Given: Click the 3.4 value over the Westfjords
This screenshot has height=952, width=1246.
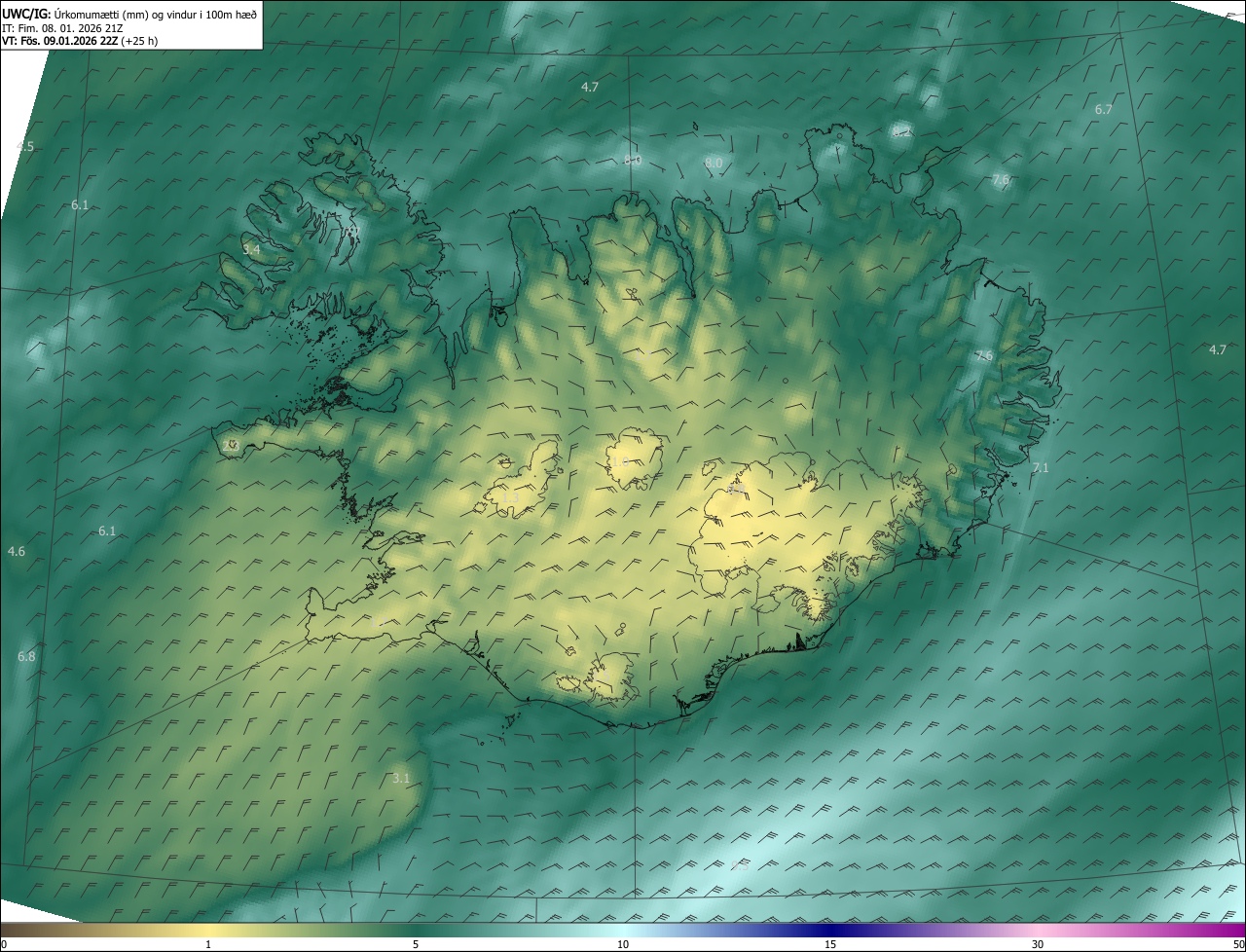Looking at the screenshot, I should tap(251, 250).
